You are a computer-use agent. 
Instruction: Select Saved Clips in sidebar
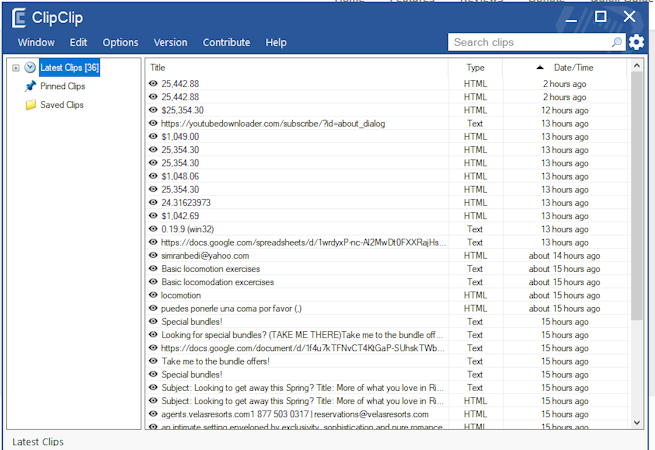click(x=62, y=104)
